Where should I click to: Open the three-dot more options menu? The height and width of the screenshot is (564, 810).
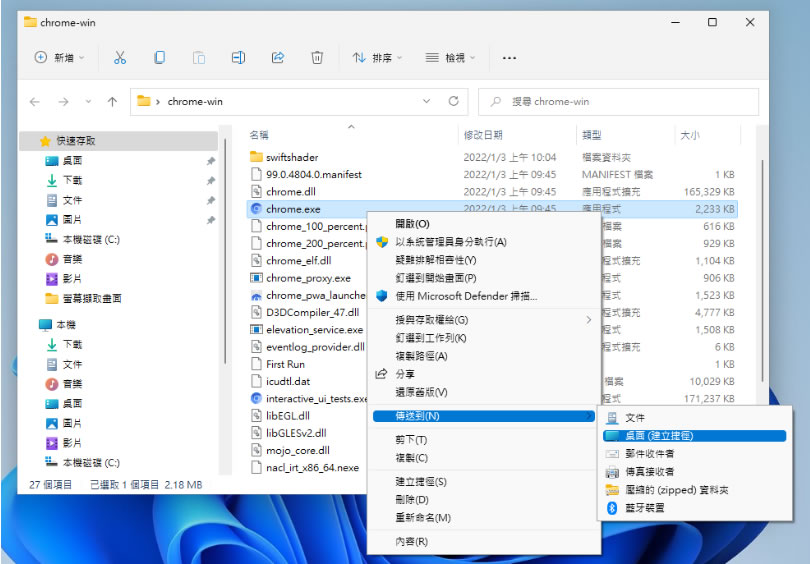(509, 58)
